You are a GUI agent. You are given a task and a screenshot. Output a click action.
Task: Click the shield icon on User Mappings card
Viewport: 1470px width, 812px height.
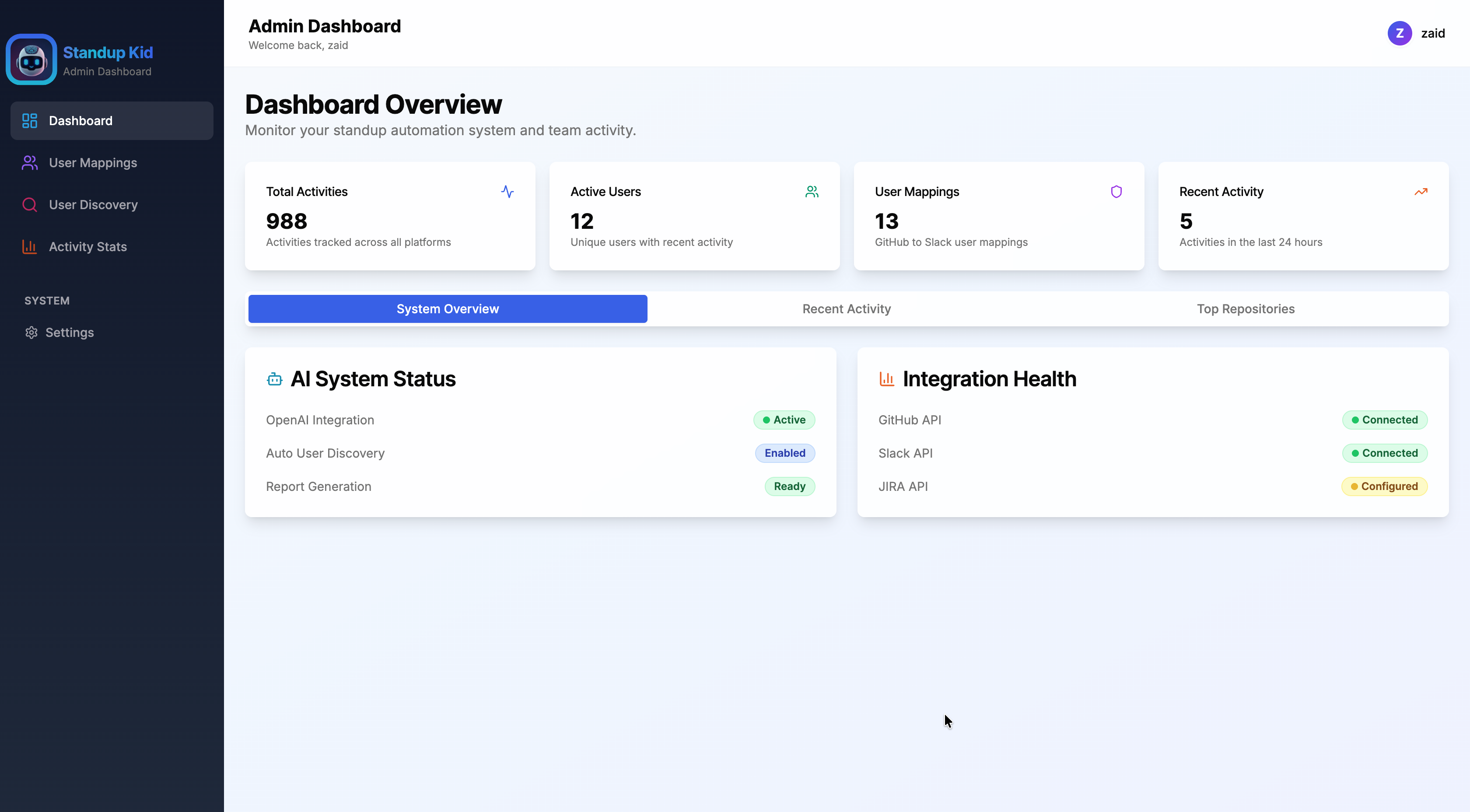pyautogui.click(x=1117, y=192)
